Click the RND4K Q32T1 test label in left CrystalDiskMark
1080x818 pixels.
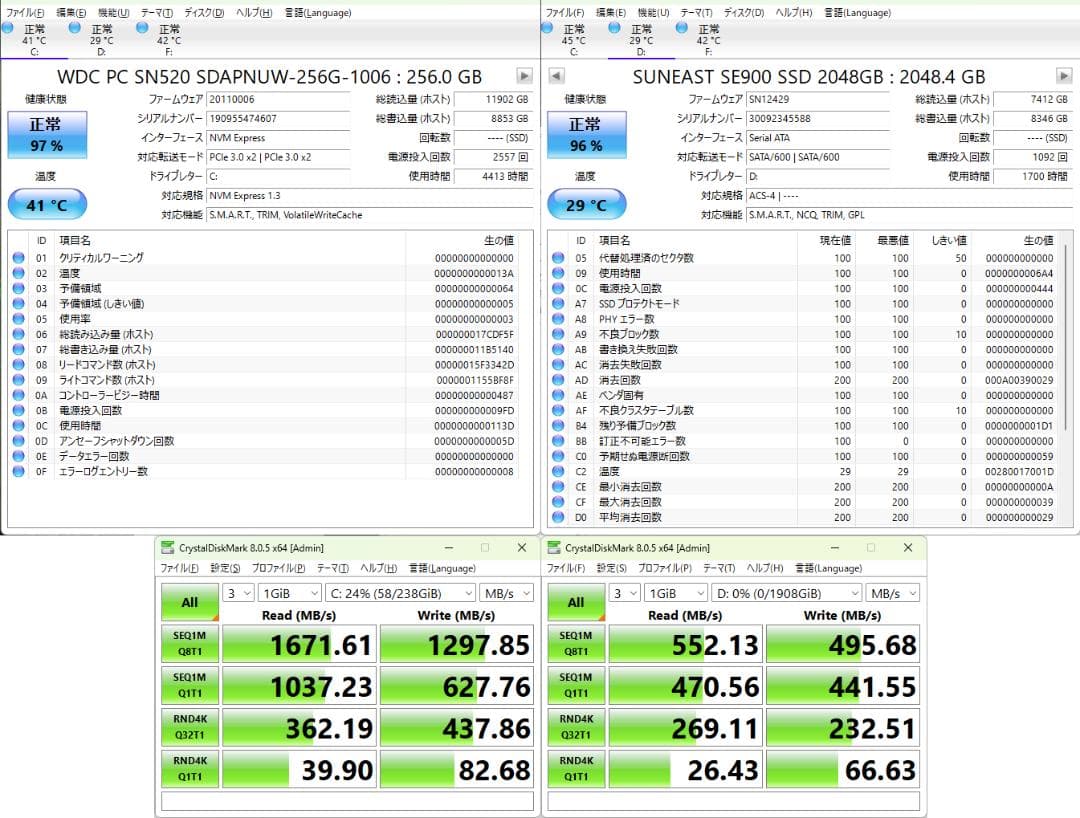tap(189, 726)
